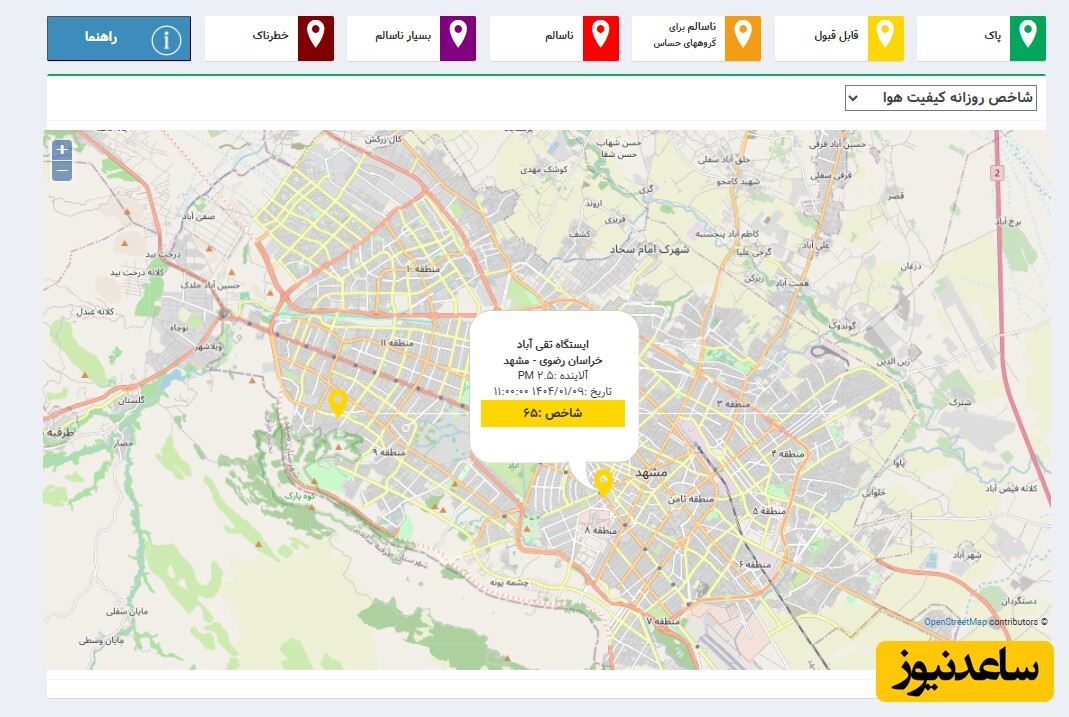Click the ایستگاه تقی آباد popup title
This screenshot has height=717, width=1069.
coord(553,343)
